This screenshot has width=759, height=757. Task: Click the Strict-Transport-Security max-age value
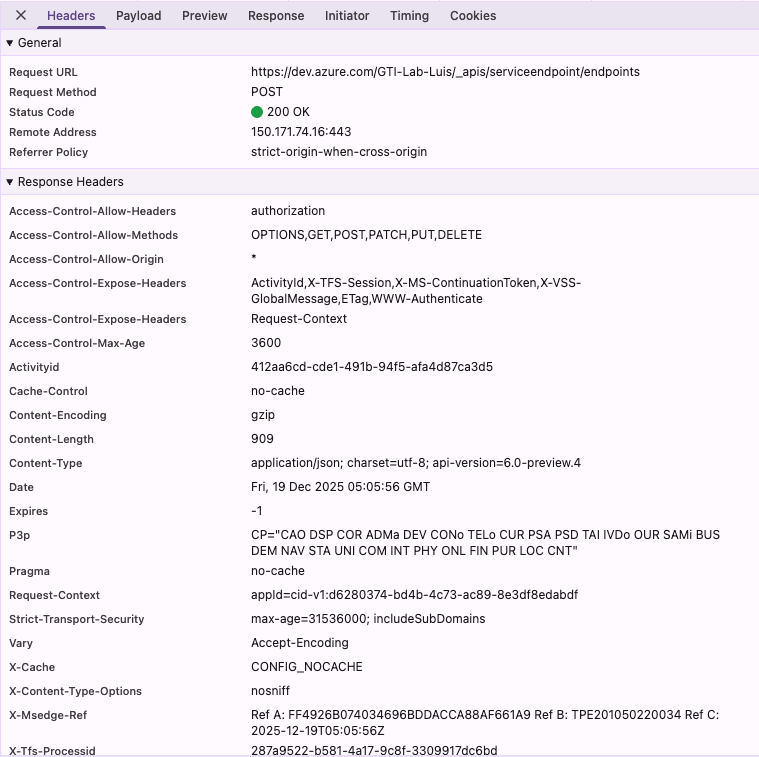(x=368, y=619)
